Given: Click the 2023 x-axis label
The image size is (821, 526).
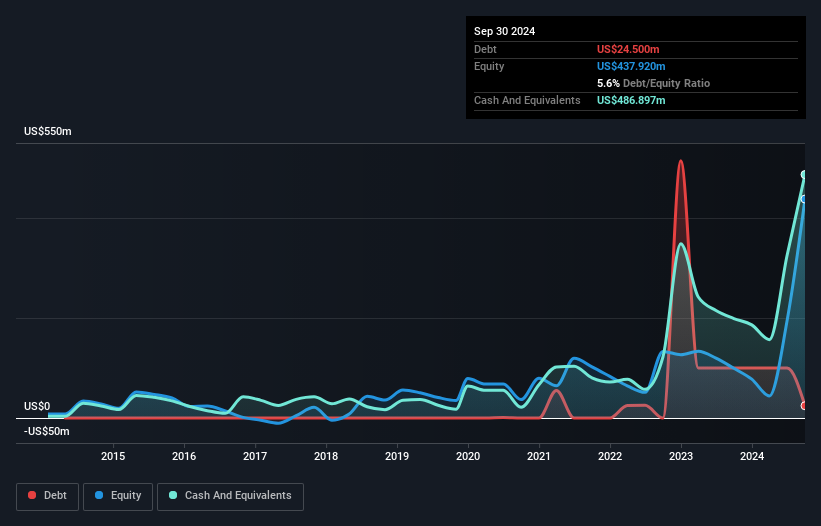Looking at the screenshot, I should pos(681,456).
